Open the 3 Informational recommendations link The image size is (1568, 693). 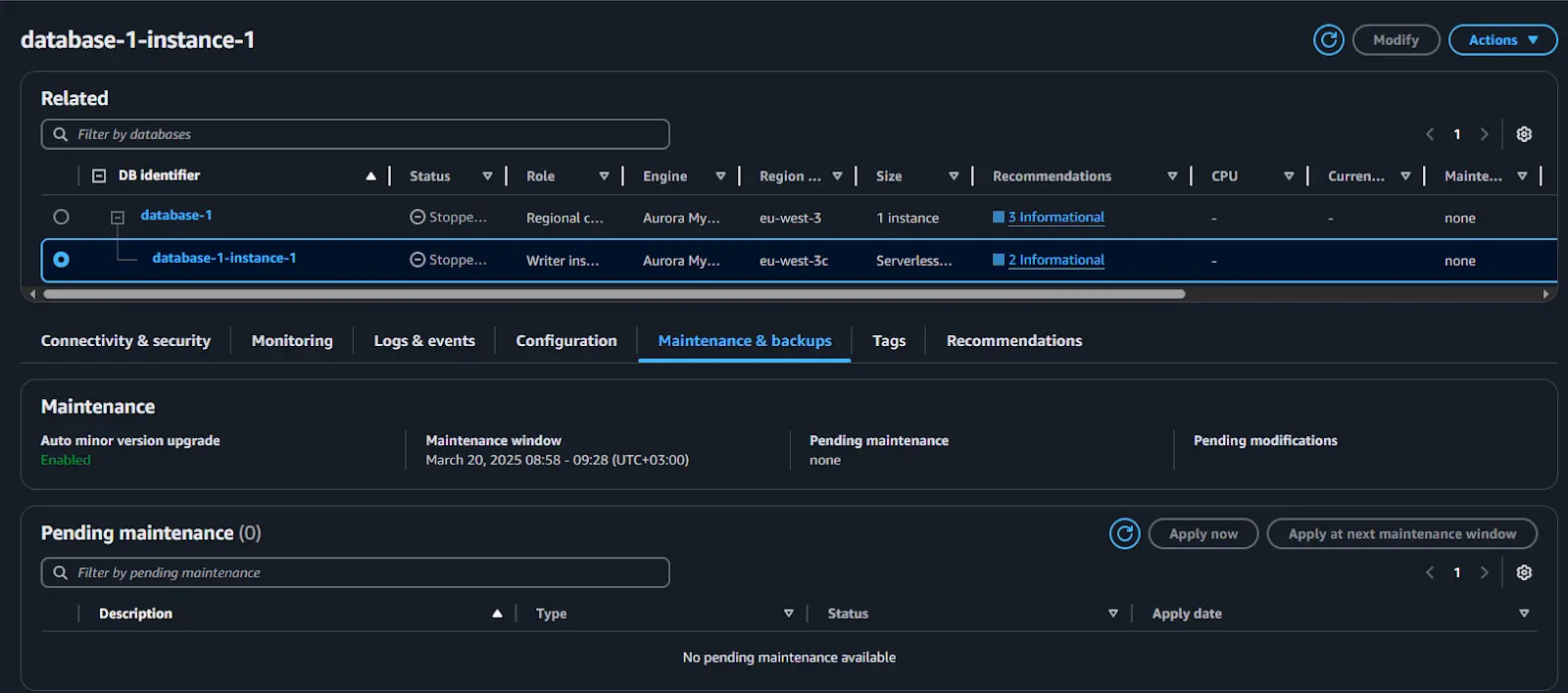click(1055, 217)
